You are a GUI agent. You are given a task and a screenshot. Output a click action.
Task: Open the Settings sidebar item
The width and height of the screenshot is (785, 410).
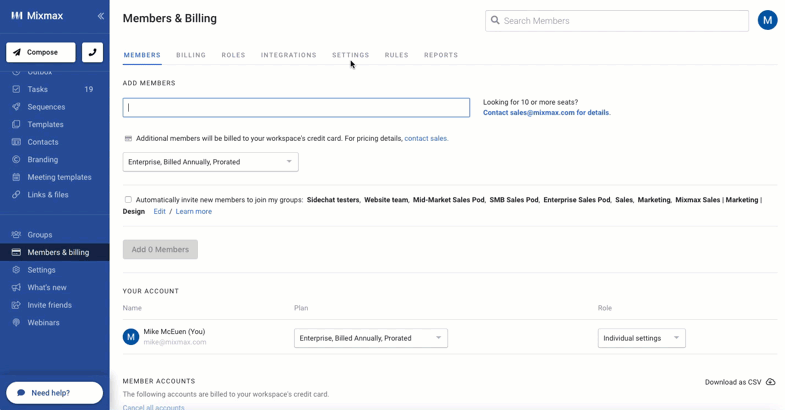tap(41, 270)
